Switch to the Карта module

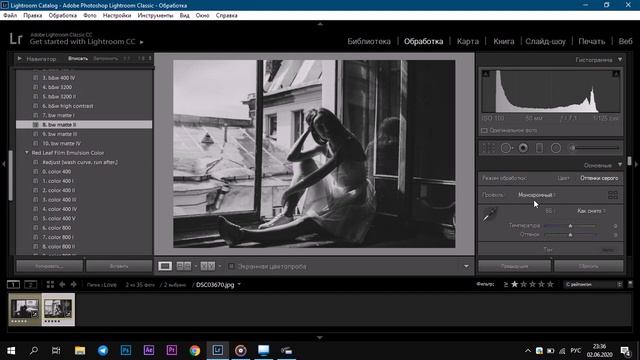(x=468, y=41)
